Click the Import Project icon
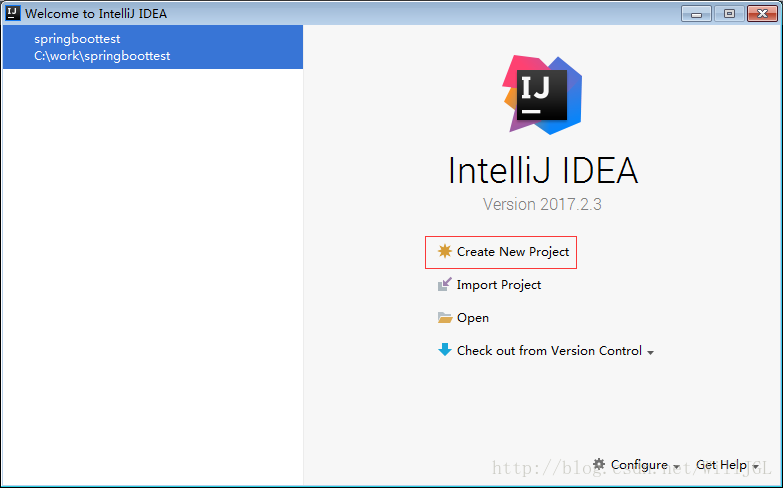This screenshot has height=488, width=783. 444,285
